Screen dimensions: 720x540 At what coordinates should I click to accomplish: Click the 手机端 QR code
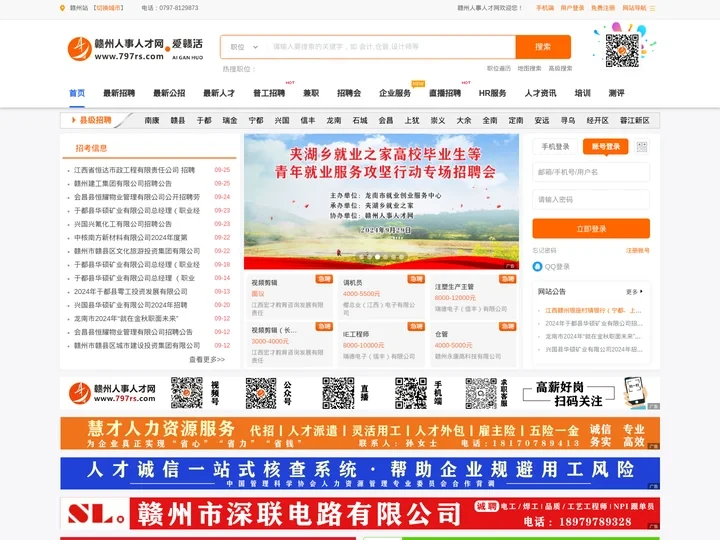pos(411,393)
